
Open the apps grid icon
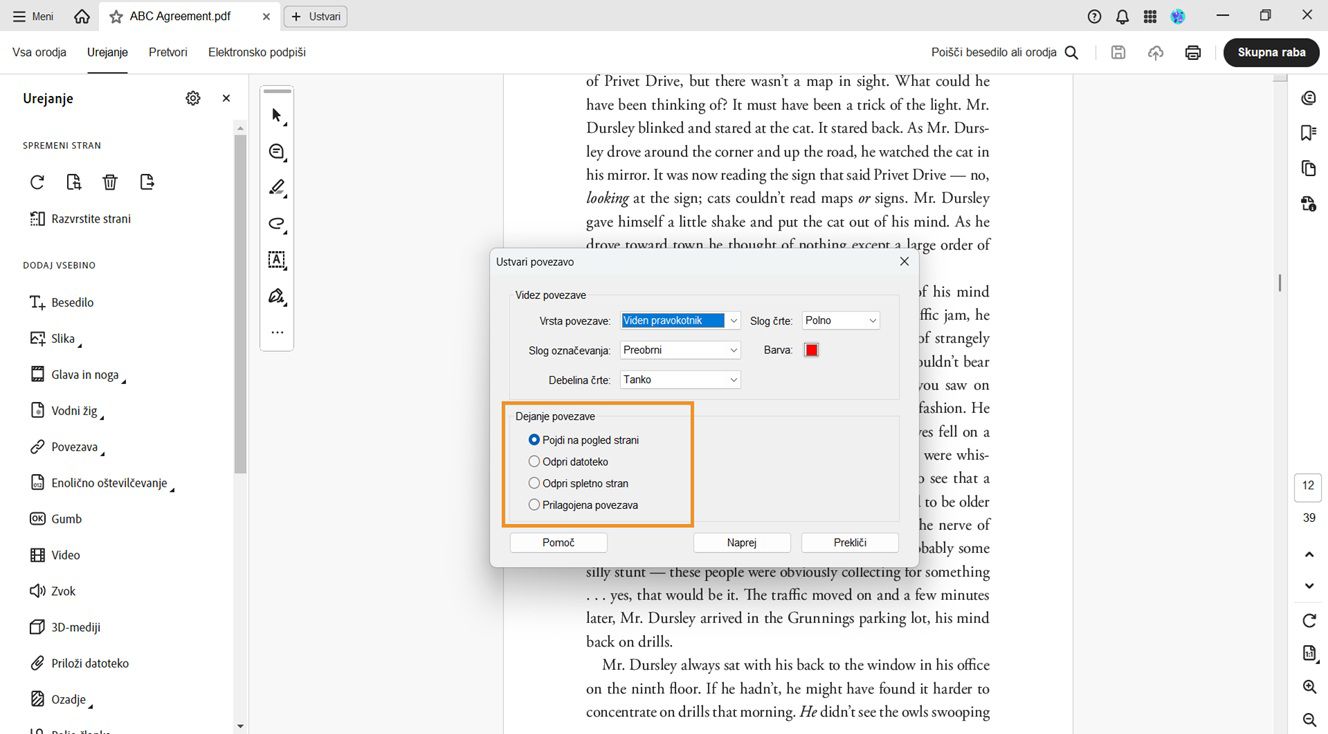point(1150,16)
